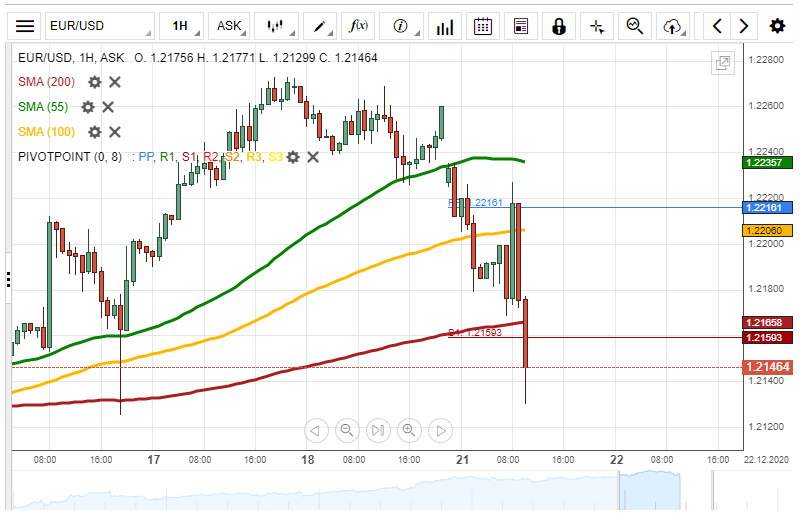Switch the ASK price side dropdown

[229, 26]
